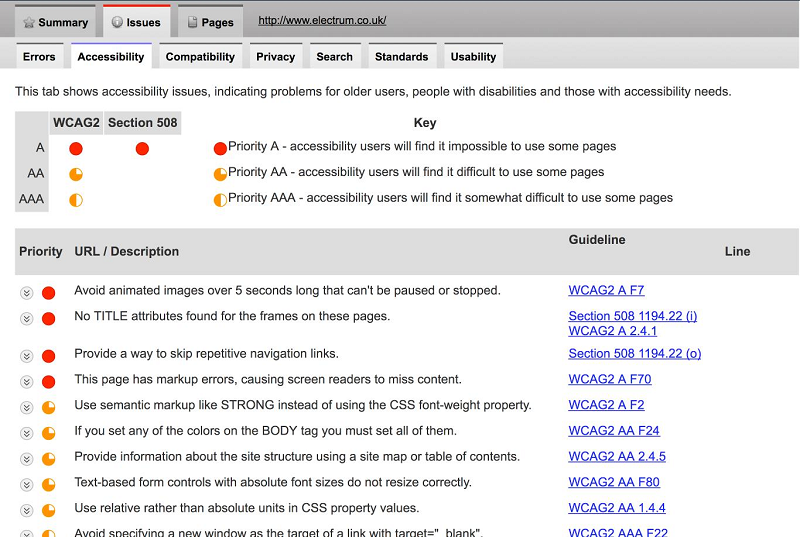
Task: Go to the Privacy sub-tab
Action: pos(276,57)
